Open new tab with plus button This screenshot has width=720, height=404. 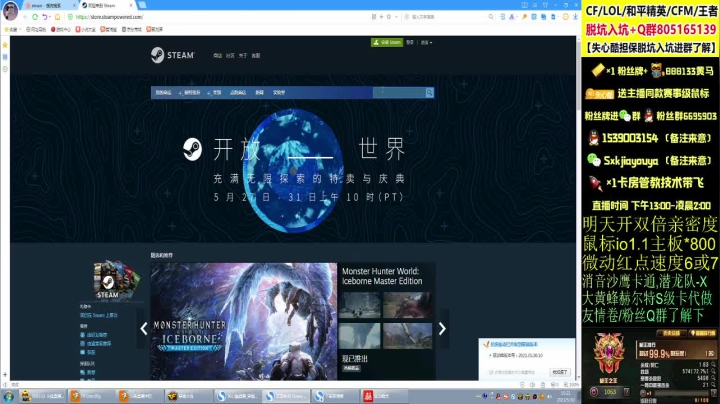[142, 5]
